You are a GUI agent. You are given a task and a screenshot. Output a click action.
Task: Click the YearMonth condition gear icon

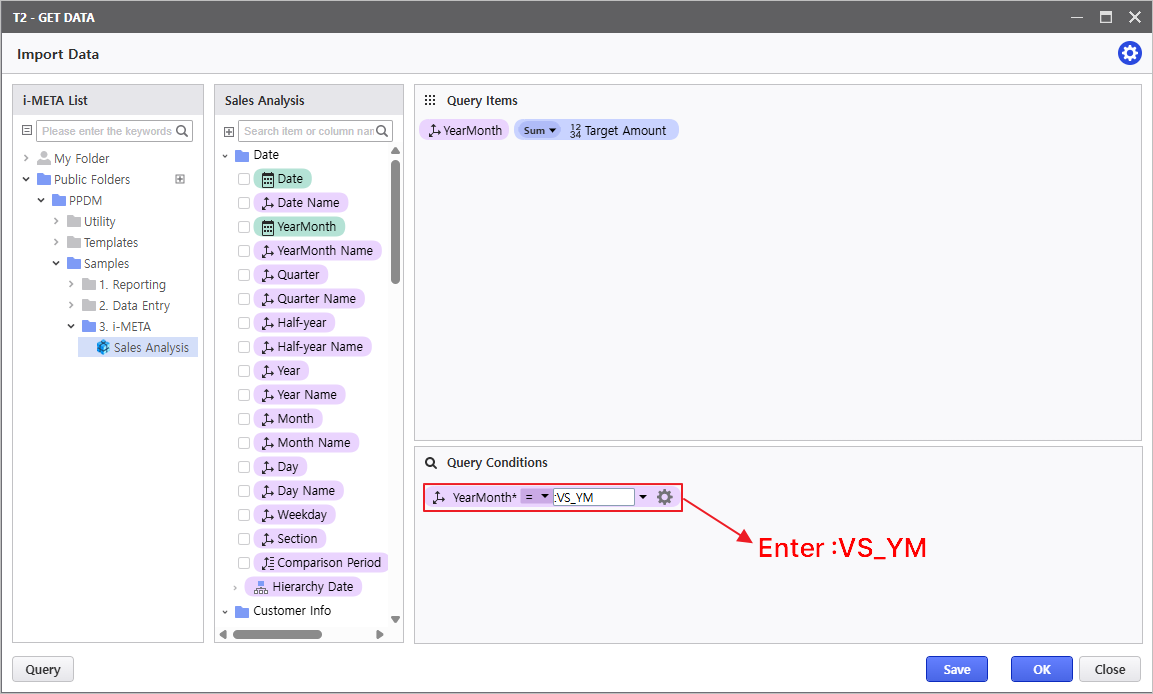pos(664,497)
